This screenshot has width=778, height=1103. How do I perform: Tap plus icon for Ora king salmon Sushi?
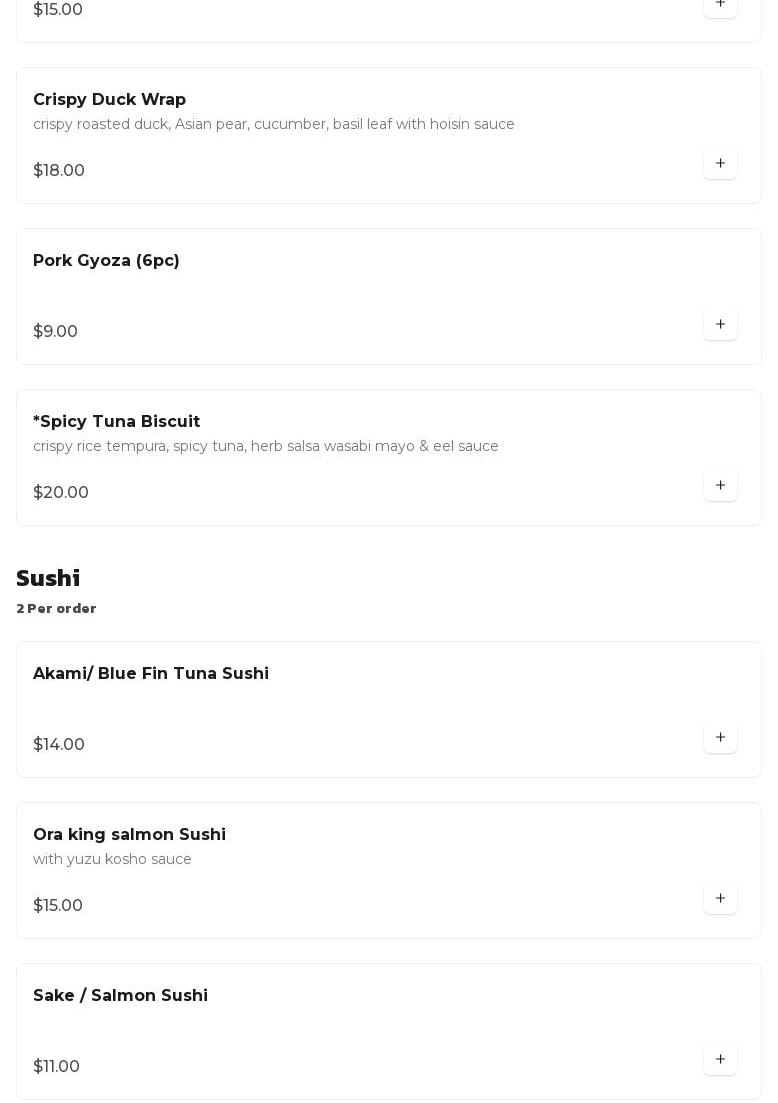coord(720,898)
